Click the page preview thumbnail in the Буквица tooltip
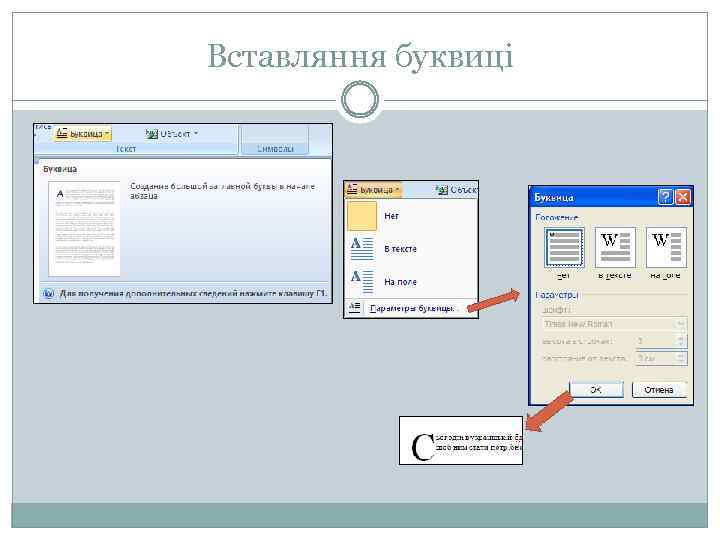Image resolution: width=720 pixels, height=540 pixels. pyautogui.click(x=84, y=229)
